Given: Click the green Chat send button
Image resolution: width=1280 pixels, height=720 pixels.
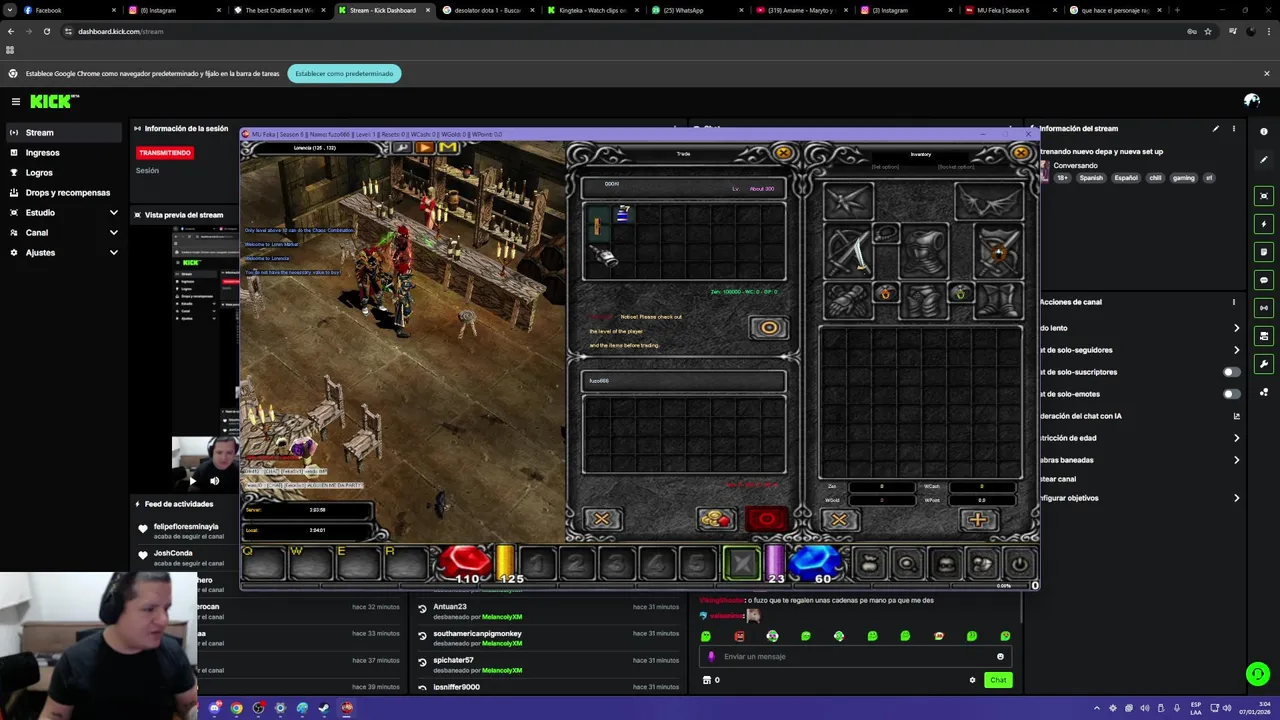Looking at the screenshot, I should [998, 680].
